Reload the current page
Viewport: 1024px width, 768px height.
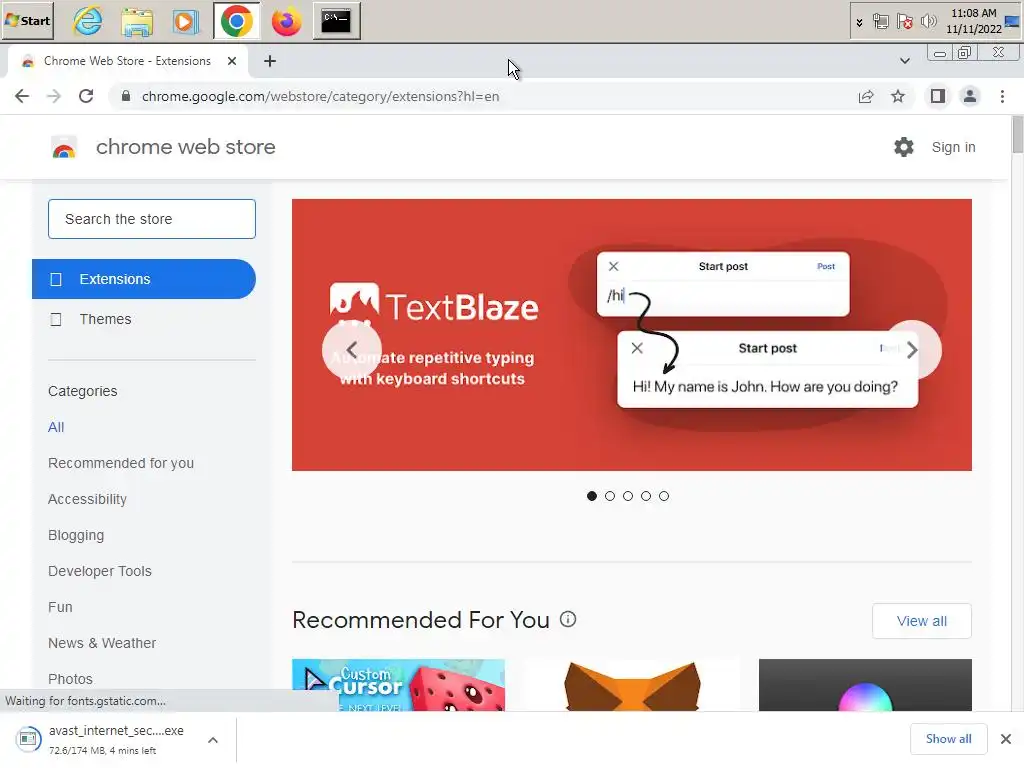tap(86, 97)
